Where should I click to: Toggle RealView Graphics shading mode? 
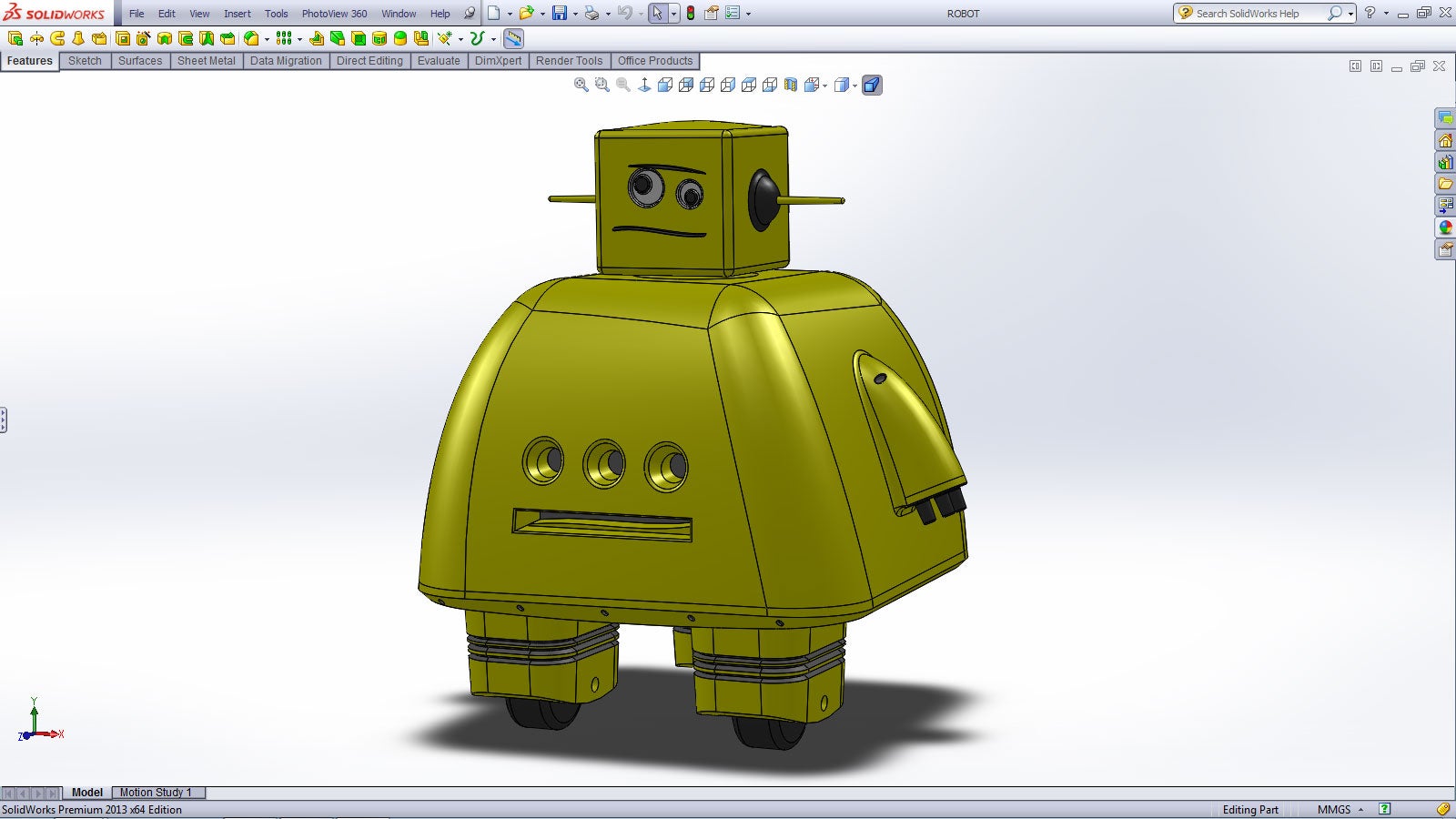(871, 85)
